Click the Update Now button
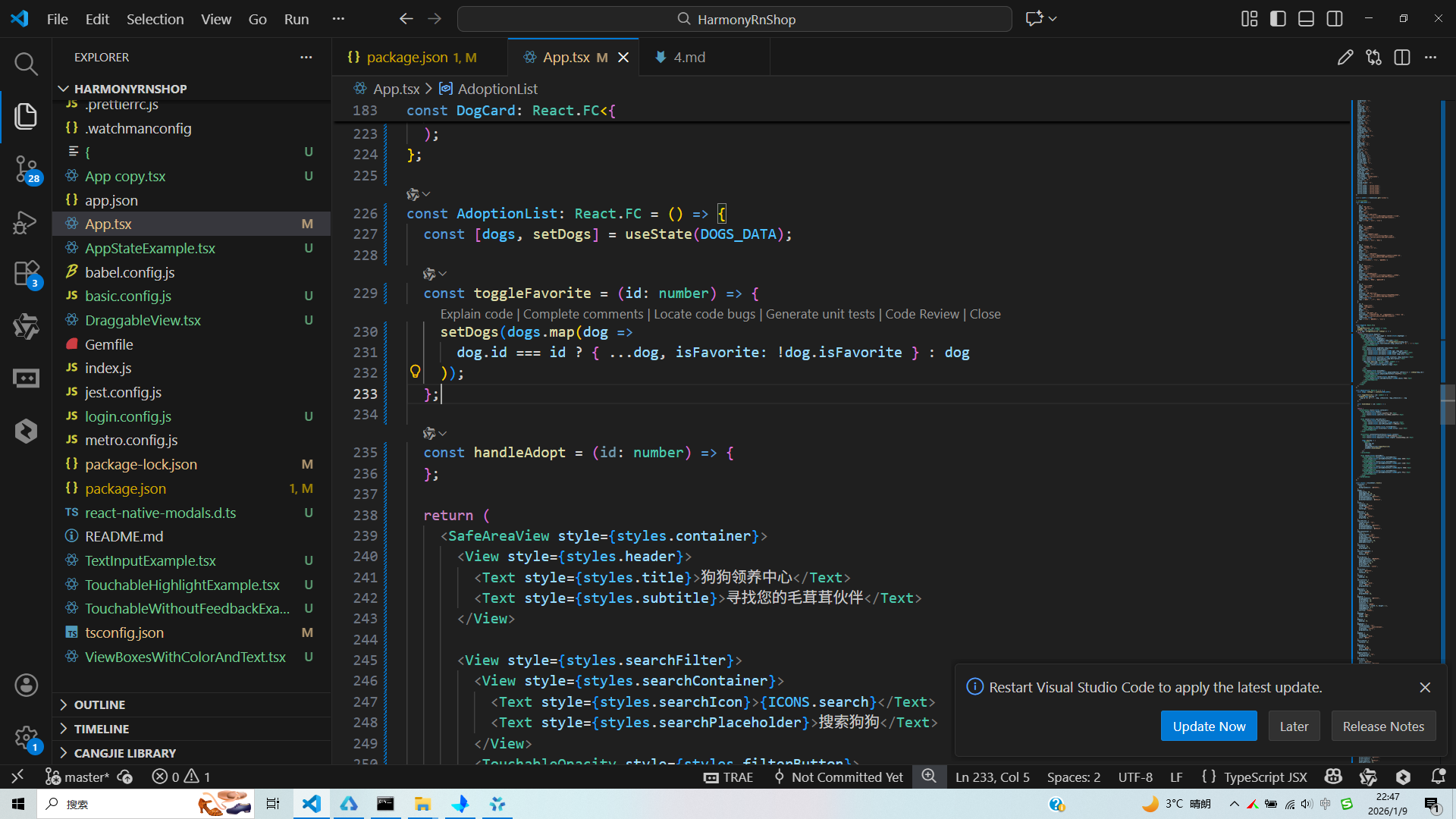 (x=1208, y=726)
